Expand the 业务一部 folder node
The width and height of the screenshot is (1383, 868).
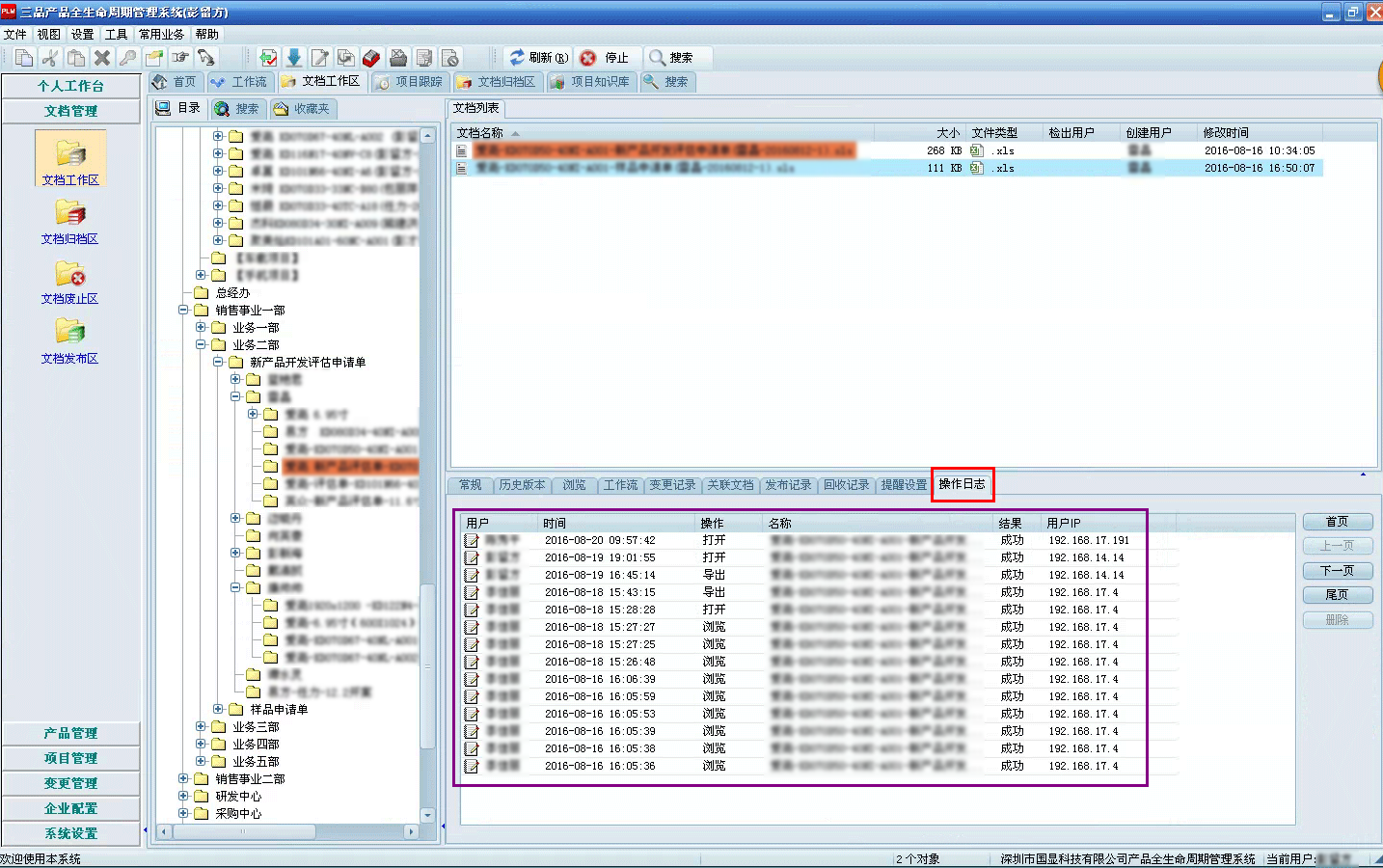click(x=201, y=327)
